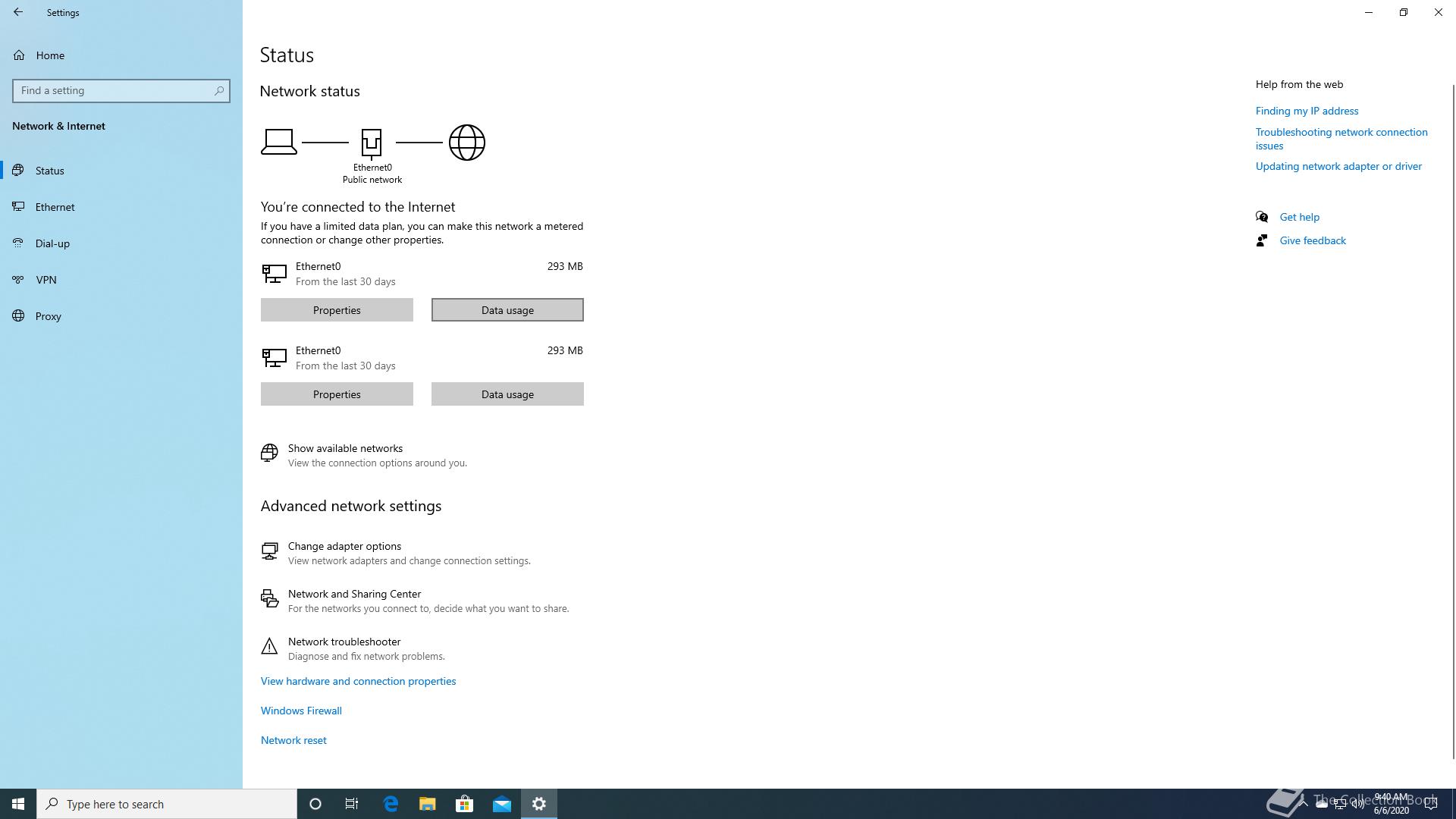Click the taskbar Type here to search box
The width and height of the screenshot is (1456, 819).
coord(167,804)
